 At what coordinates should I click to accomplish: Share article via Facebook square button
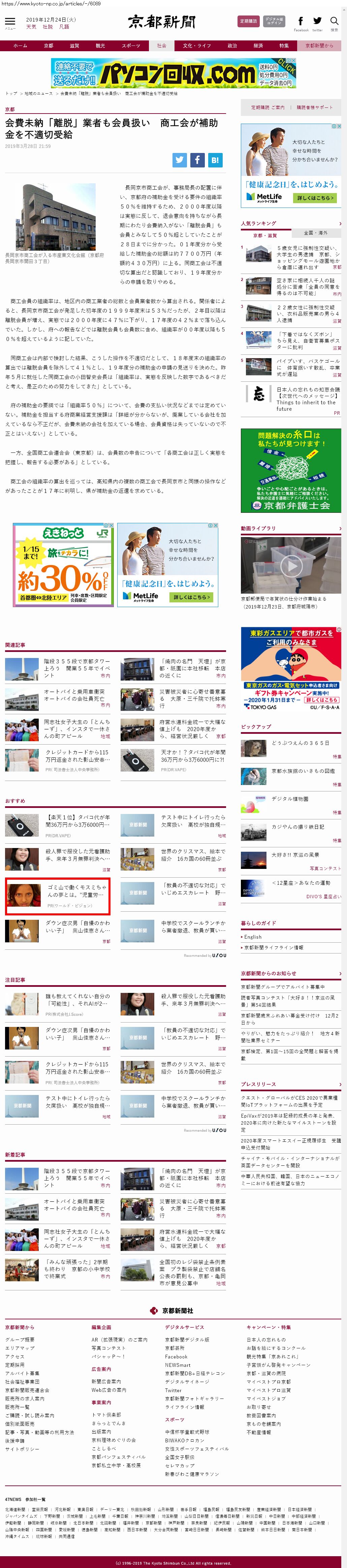tap(197, 160)
